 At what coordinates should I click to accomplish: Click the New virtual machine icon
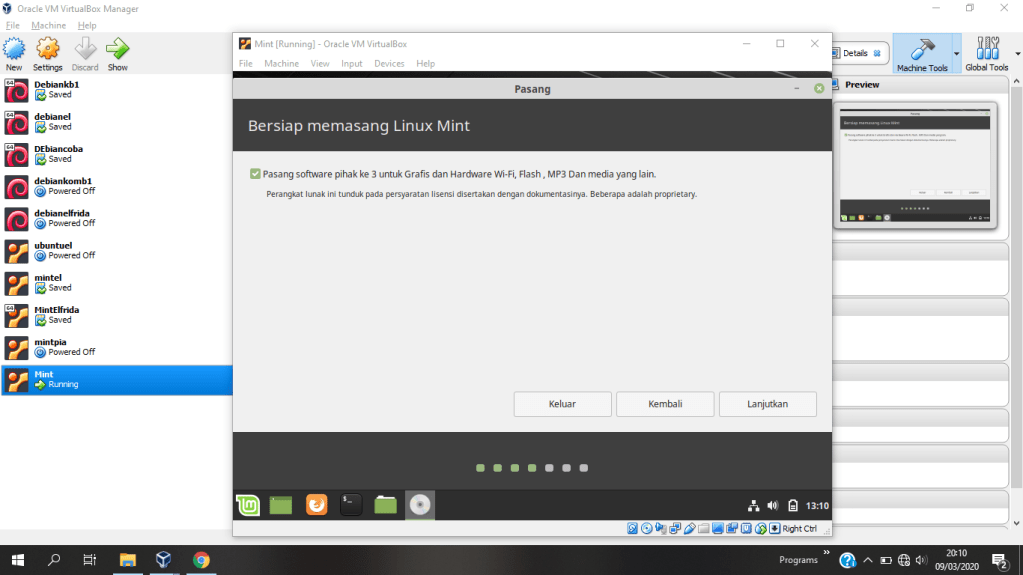point(14,54)
